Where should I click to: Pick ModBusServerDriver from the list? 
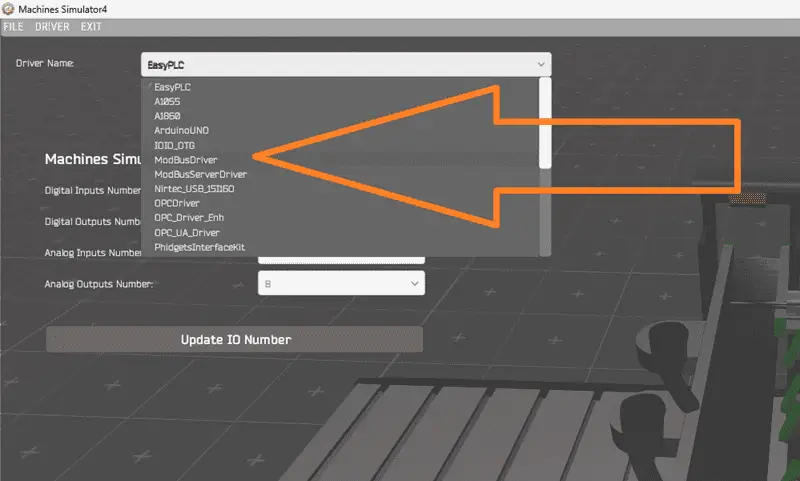[201, 174]
